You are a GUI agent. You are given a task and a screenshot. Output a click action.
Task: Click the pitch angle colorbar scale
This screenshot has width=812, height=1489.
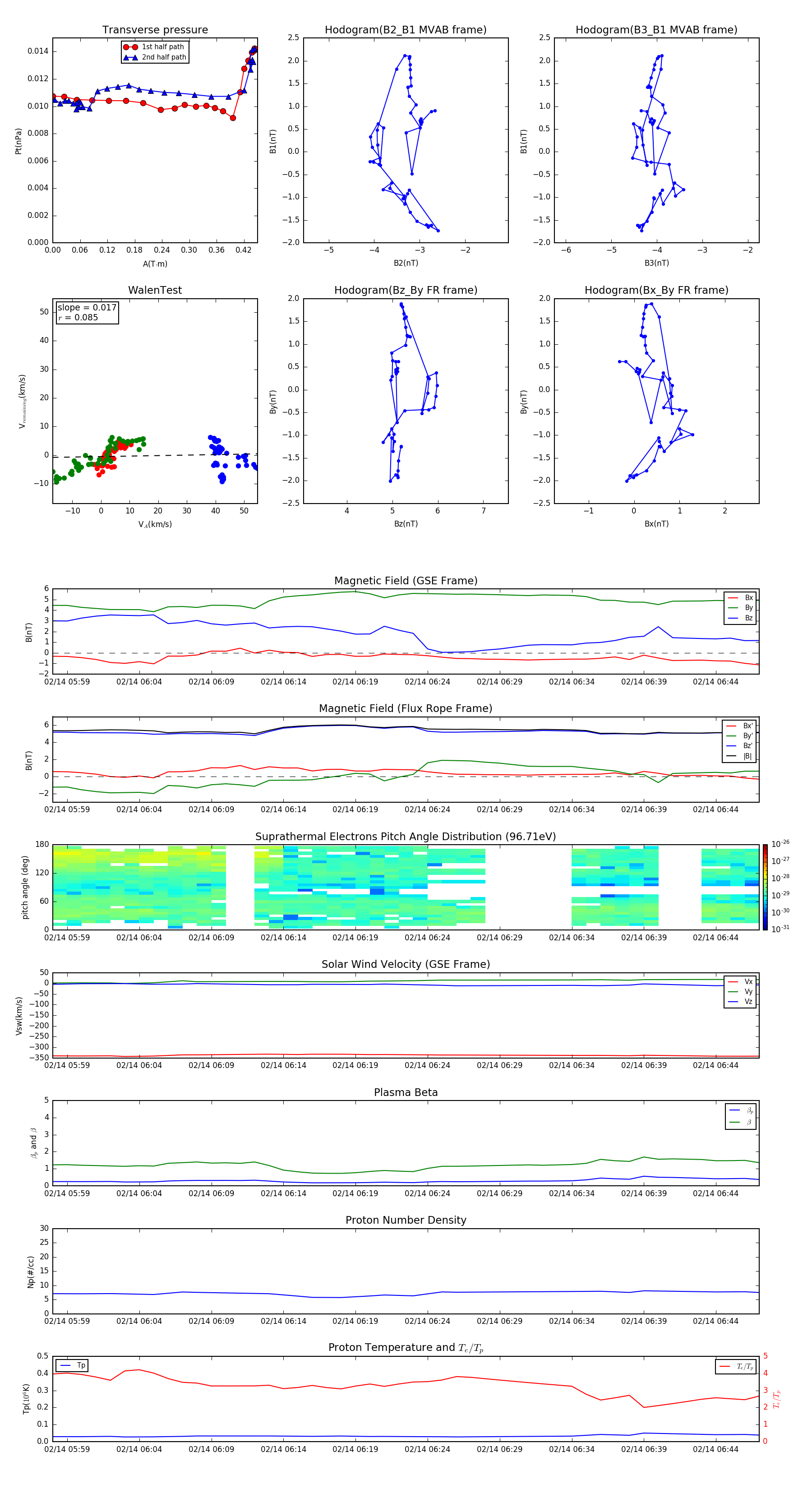click(x=765, y=887)
